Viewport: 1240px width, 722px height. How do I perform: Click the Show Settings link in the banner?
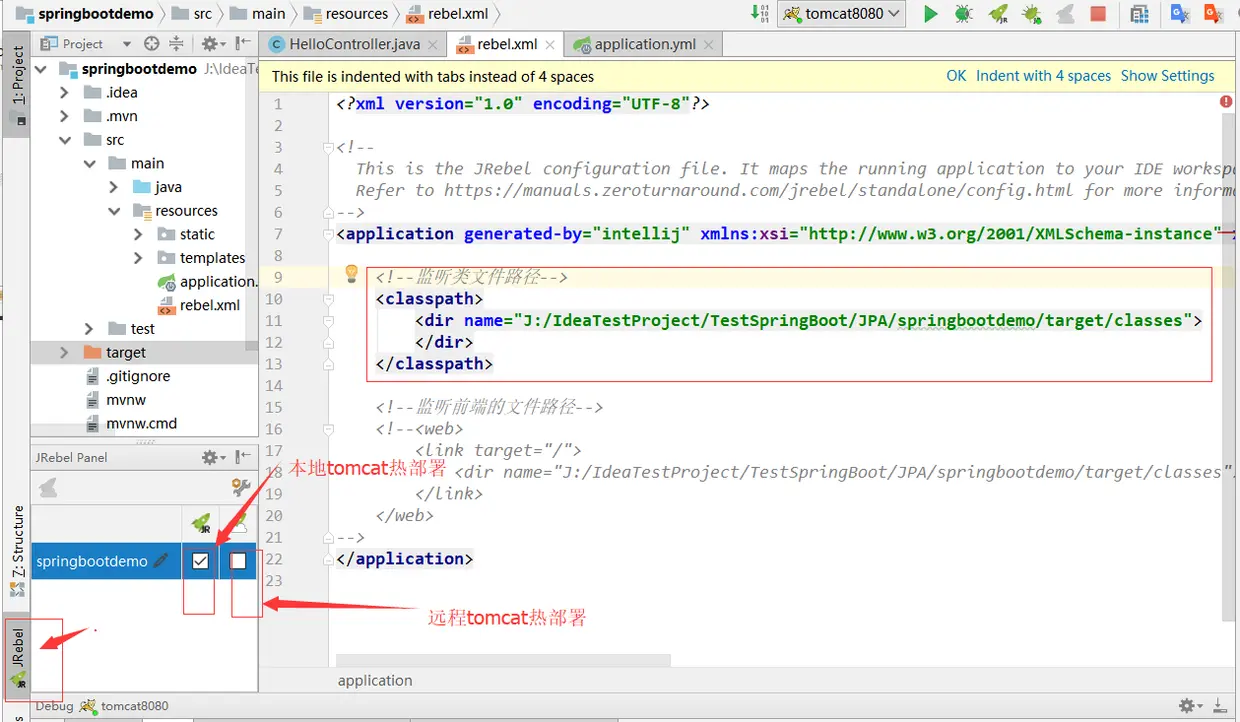1167,76
